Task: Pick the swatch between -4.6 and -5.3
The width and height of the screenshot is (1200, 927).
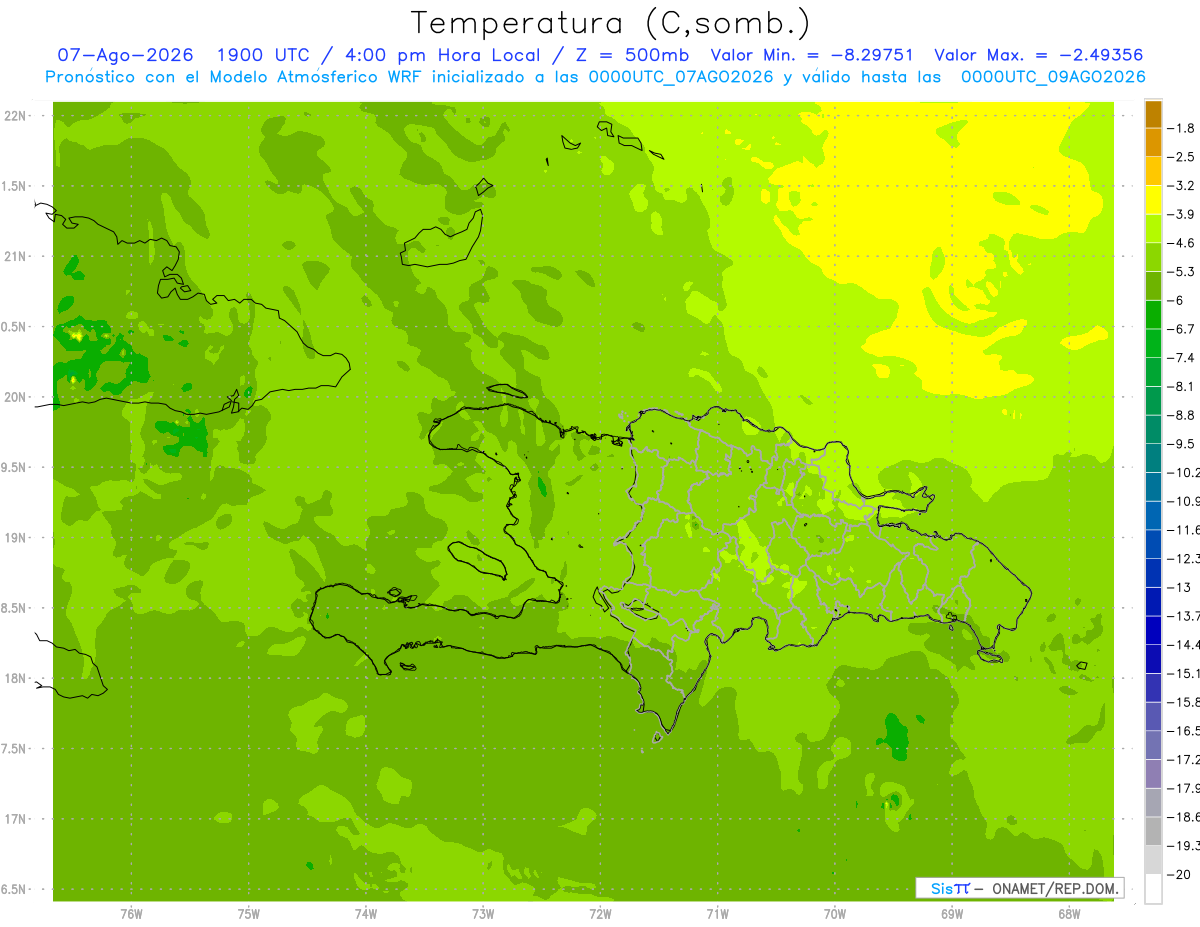Action: click(x=1153, y=257)
